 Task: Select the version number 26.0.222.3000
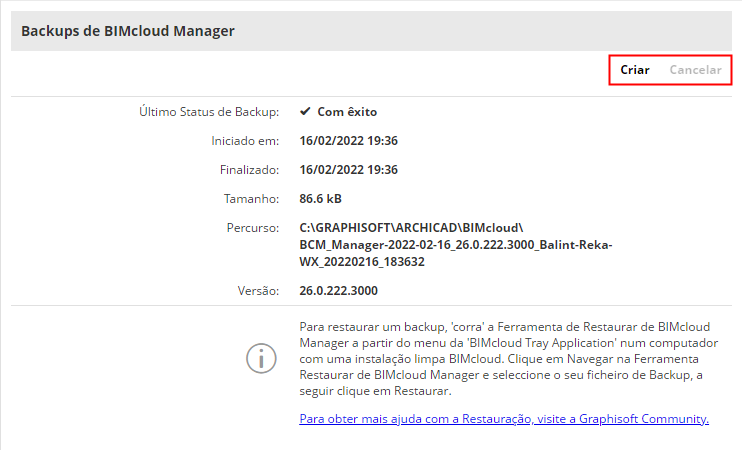[339, 291]
